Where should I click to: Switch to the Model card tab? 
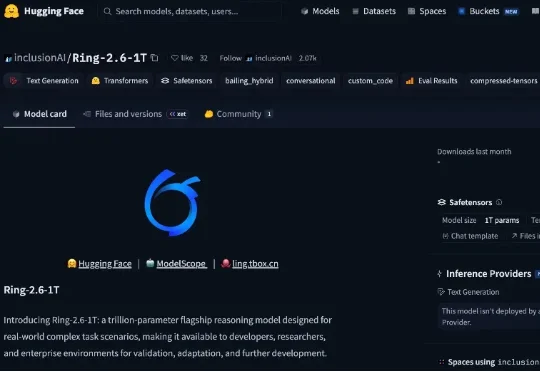tap(40, 114)
